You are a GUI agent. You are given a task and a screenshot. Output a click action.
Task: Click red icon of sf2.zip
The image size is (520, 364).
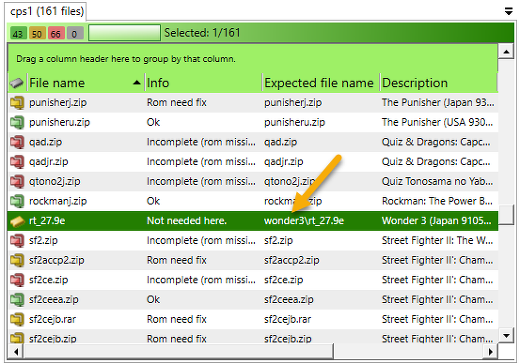click(x=17, y=240)
